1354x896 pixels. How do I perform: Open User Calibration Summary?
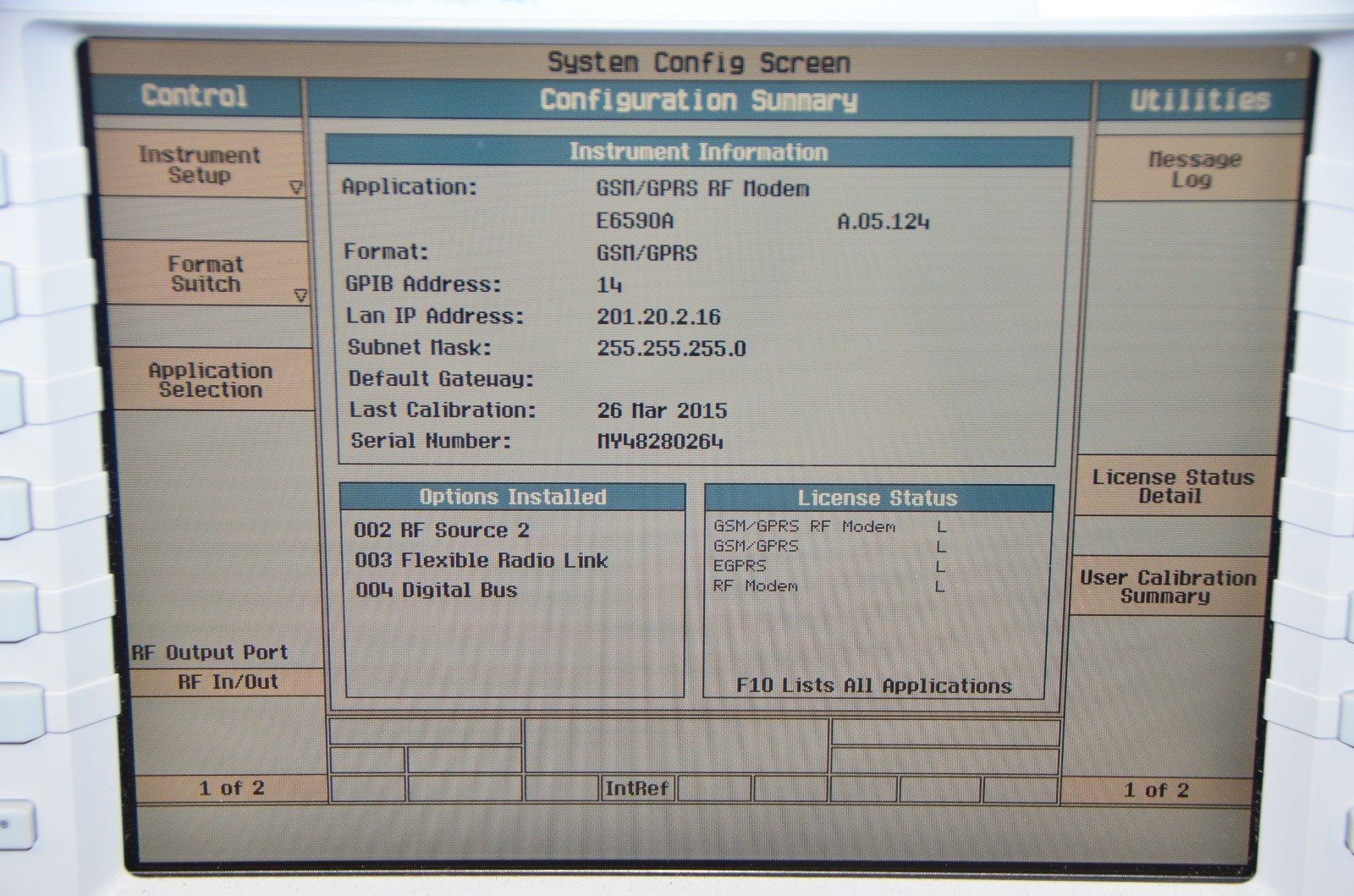pos(1167,586)
